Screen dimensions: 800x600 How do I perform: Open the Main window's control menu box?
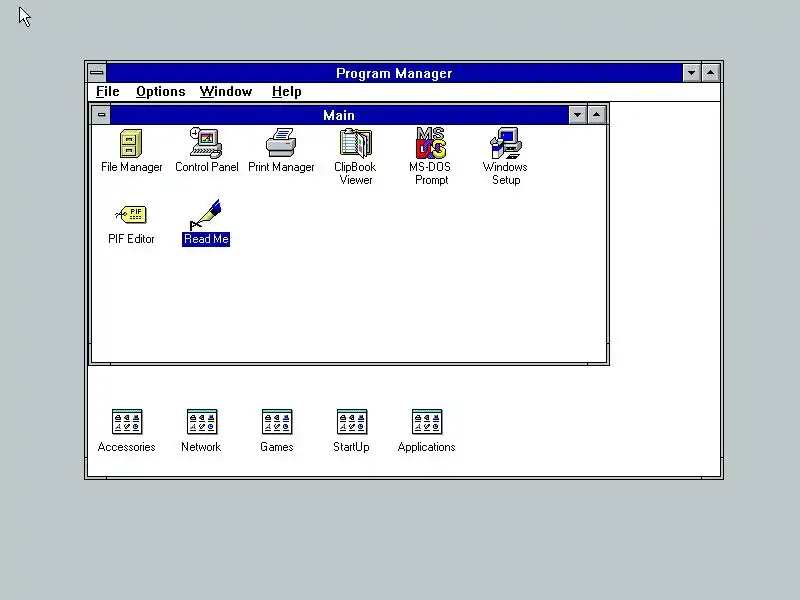(x=101, y=115)
